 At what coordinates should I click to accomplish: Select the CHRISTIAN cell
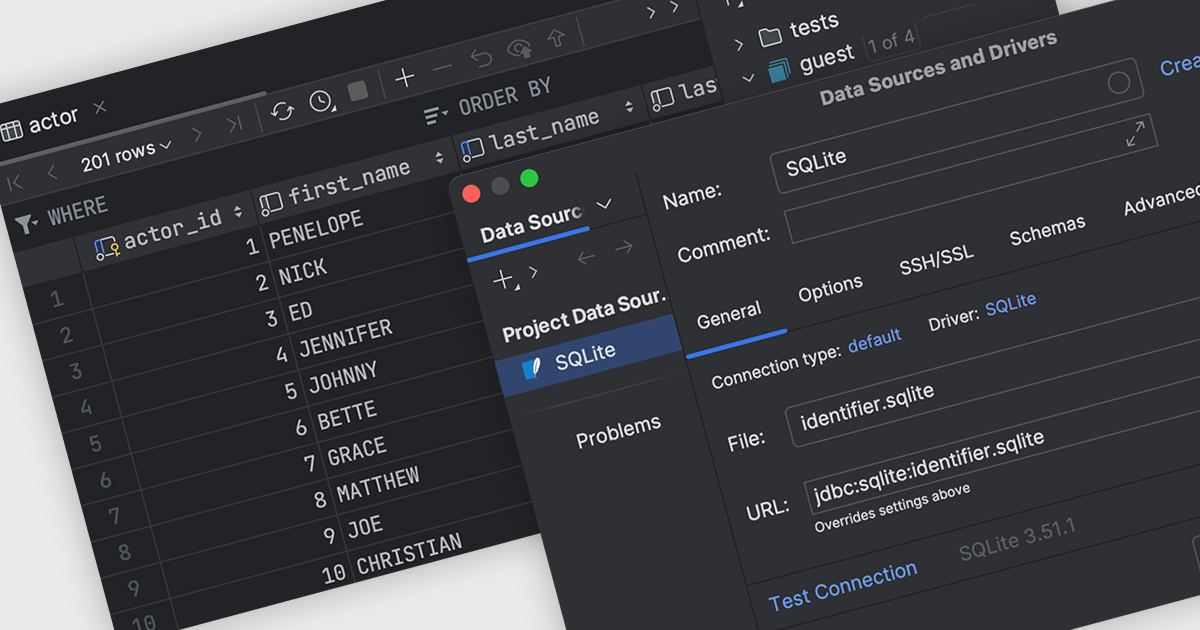pyautogui.click(x=409, y=555)
